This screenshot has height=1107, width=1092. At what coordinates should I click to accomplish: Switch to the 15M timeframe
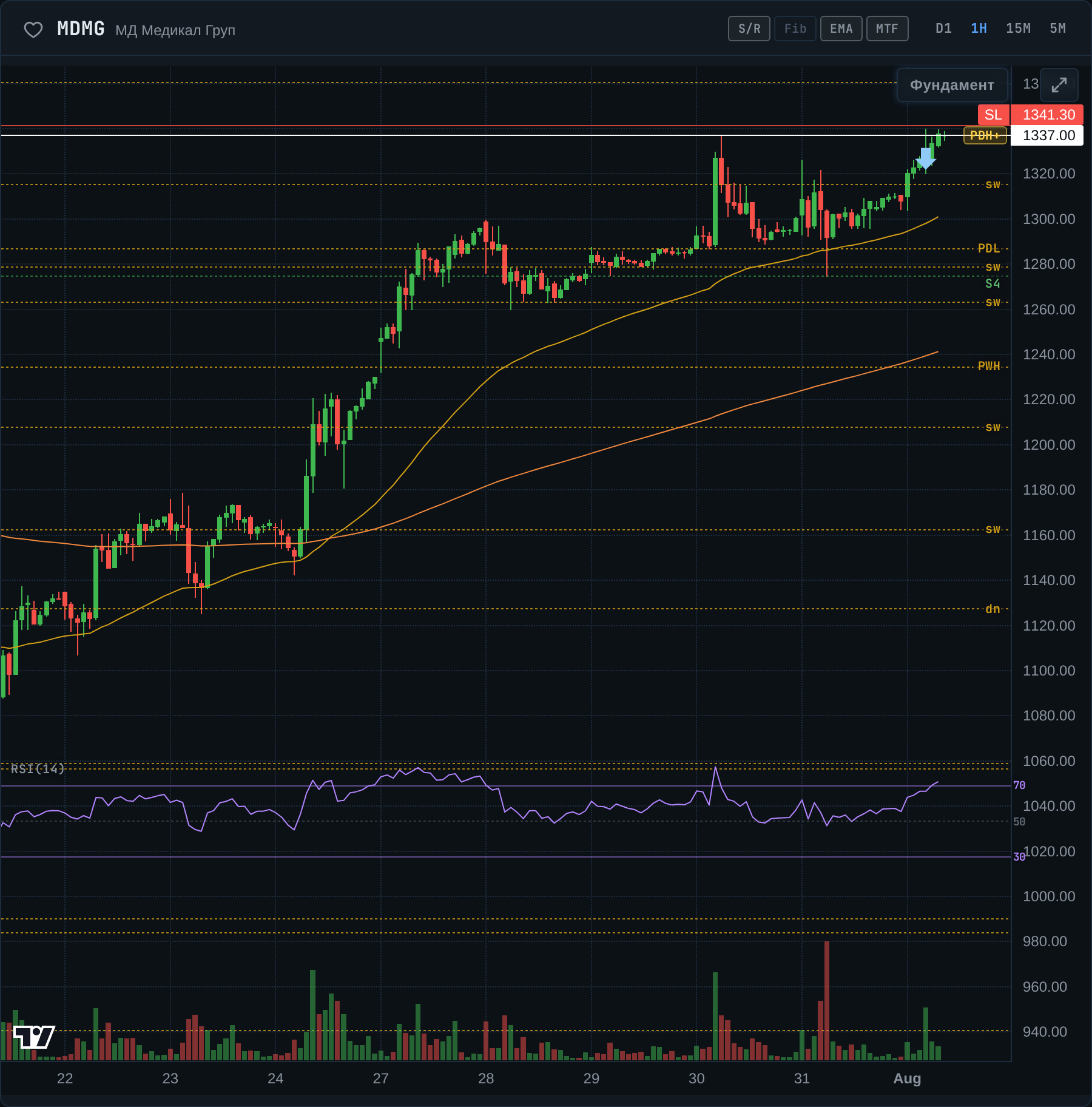1019,29
